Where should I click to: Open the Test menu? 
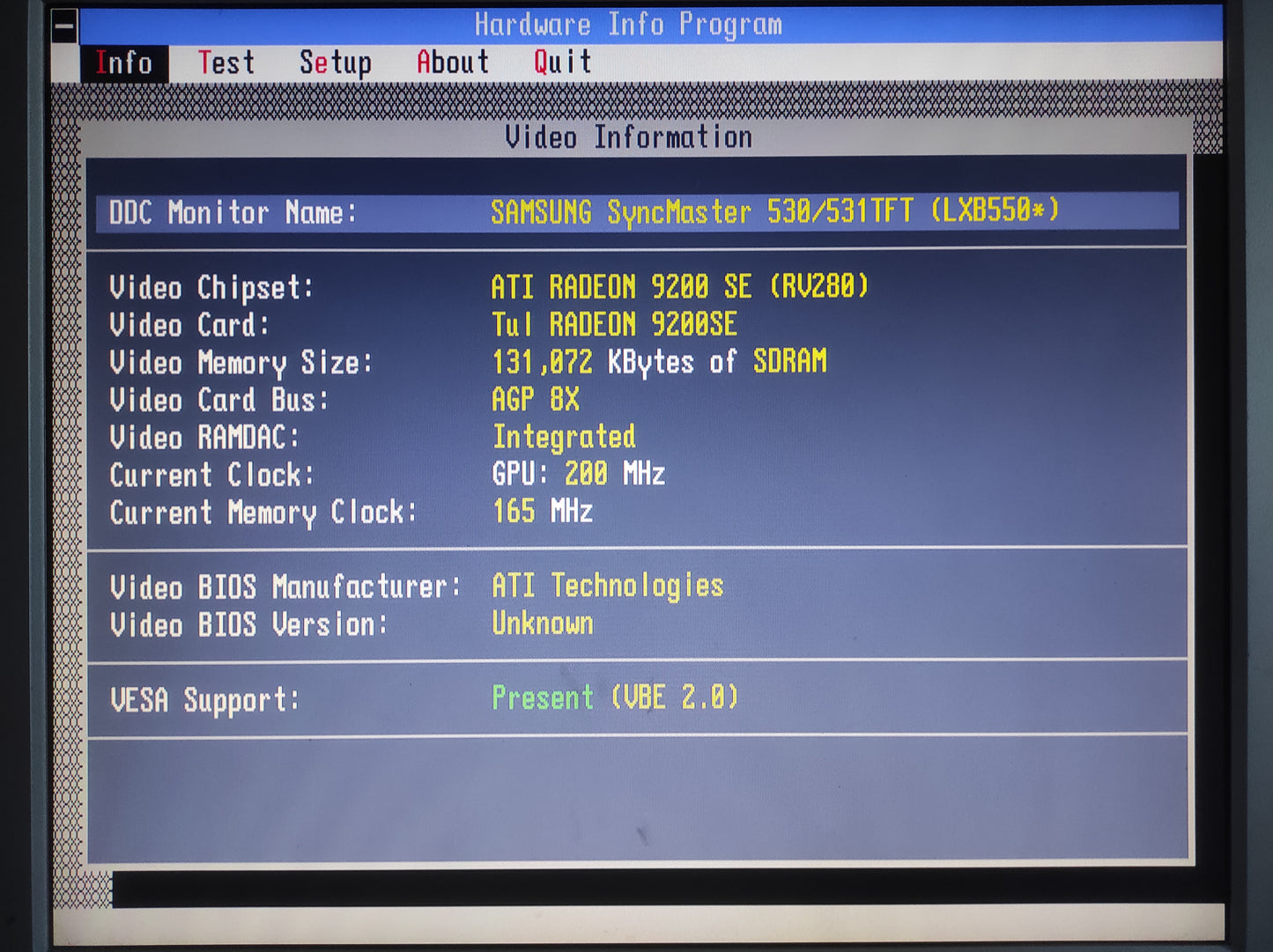pos(226,63)
